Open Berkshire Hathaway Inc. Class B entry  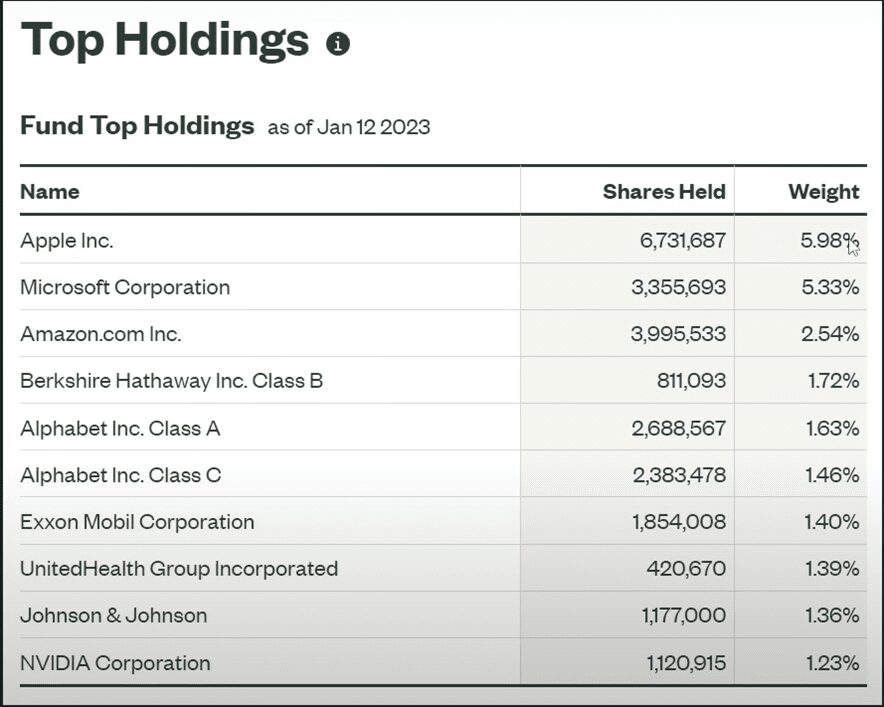(x=171, y=381)
